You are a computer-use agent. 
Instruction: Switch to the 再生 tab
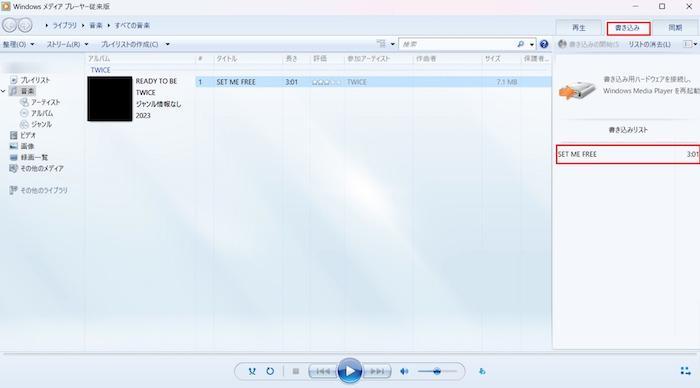coord(579,28)
